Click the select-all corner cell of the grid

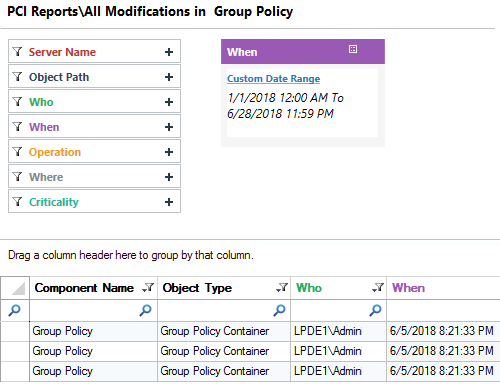[x=15, y=288]
